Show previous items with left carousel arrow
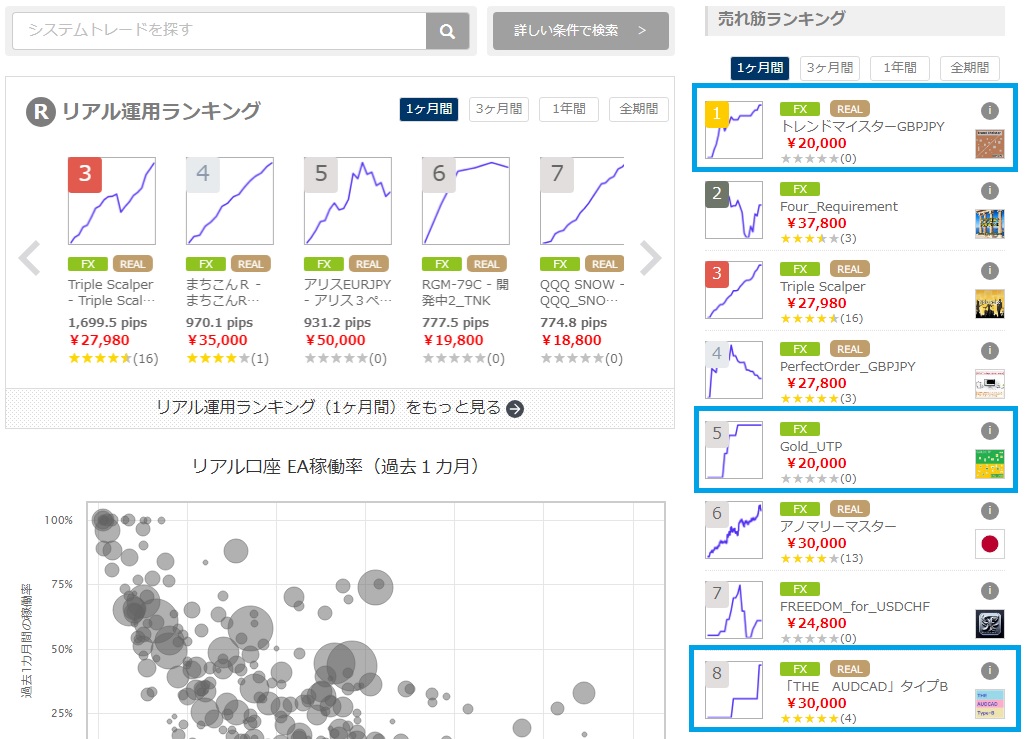The image size is (1030, 739). pos(30,258)
